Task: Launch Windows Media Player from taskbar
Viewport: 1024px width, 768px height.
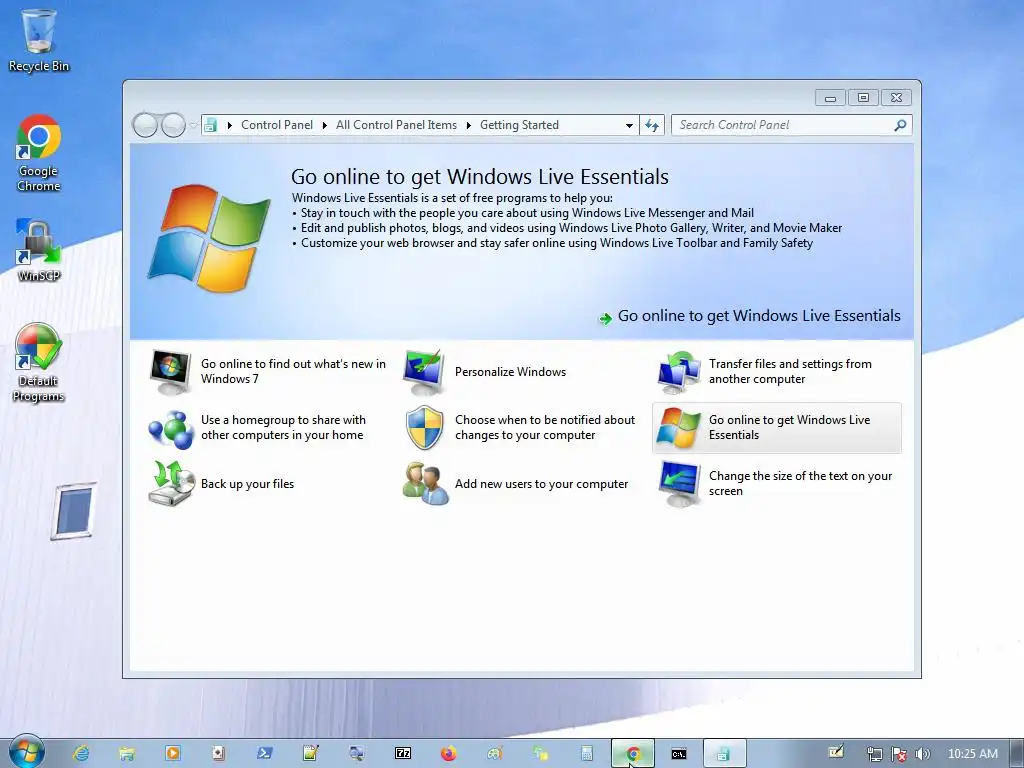Action: coord(172,754)
